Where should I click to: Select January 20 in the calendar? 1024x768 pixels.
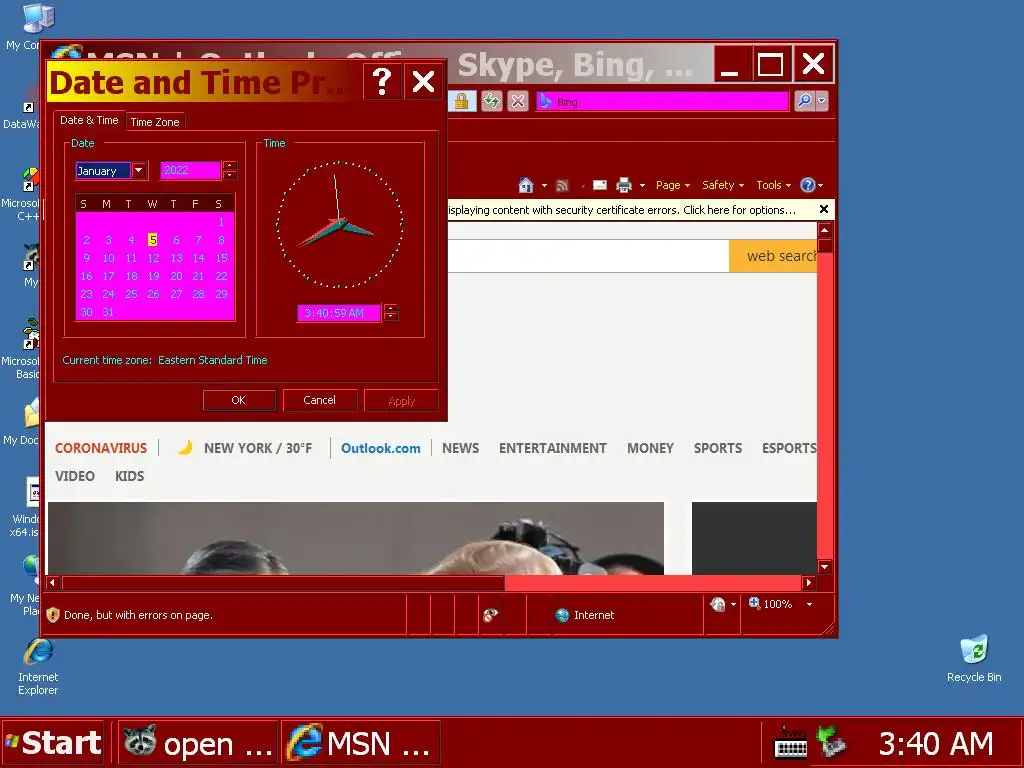[x=176, y=276]
